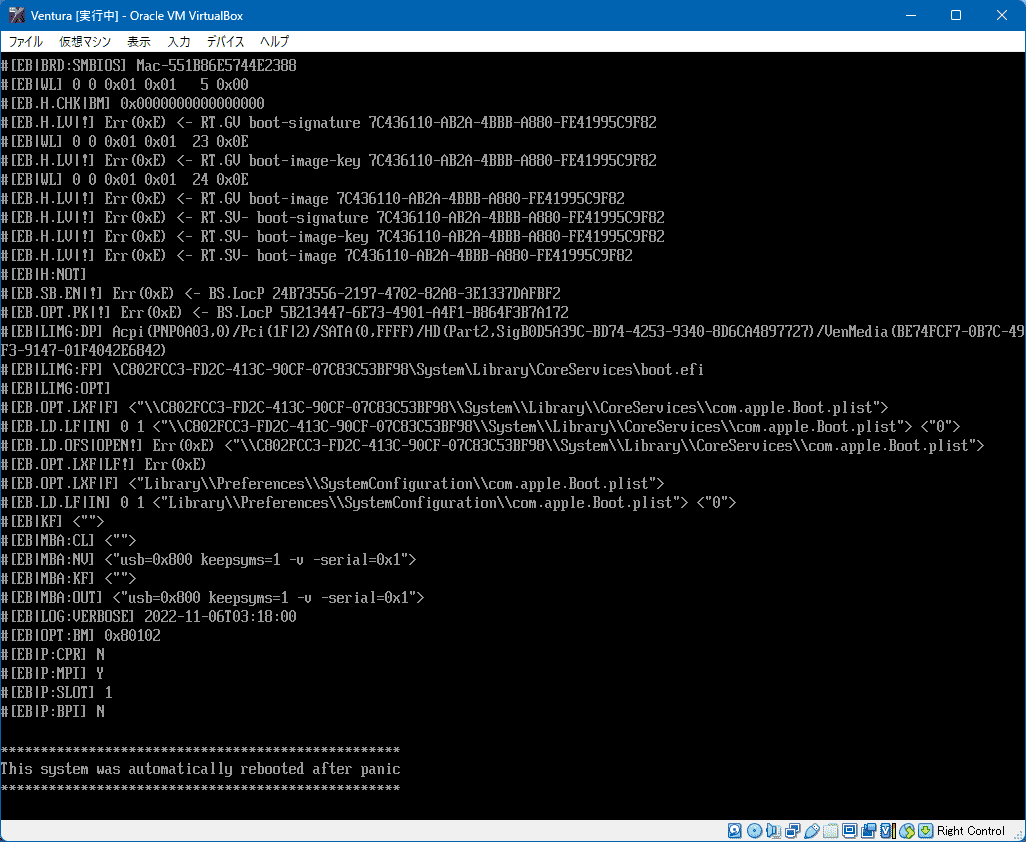This screenshot has width=1026, height=842.
Task: Click the P:SLOT 1 line
Action: (x=56, y=692)
